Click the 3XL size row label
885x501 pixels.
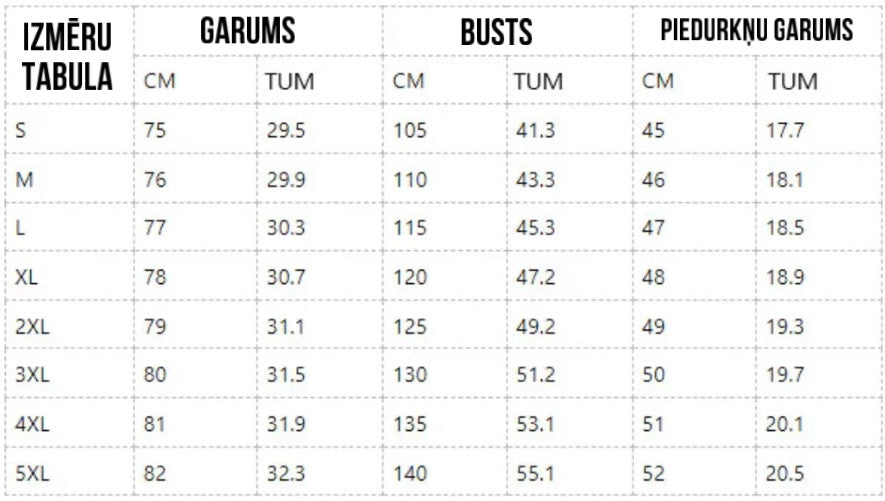tap(32, 375)
